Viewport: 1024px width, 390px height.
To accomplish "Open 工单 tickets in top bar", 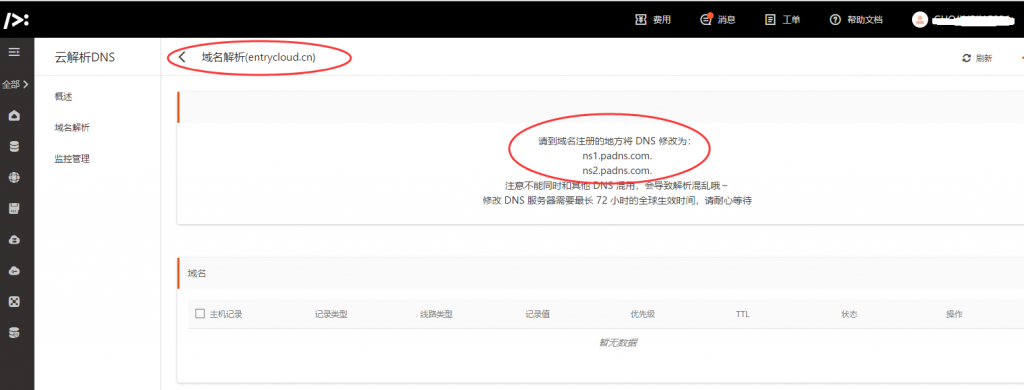I will (x=782, y=20).
